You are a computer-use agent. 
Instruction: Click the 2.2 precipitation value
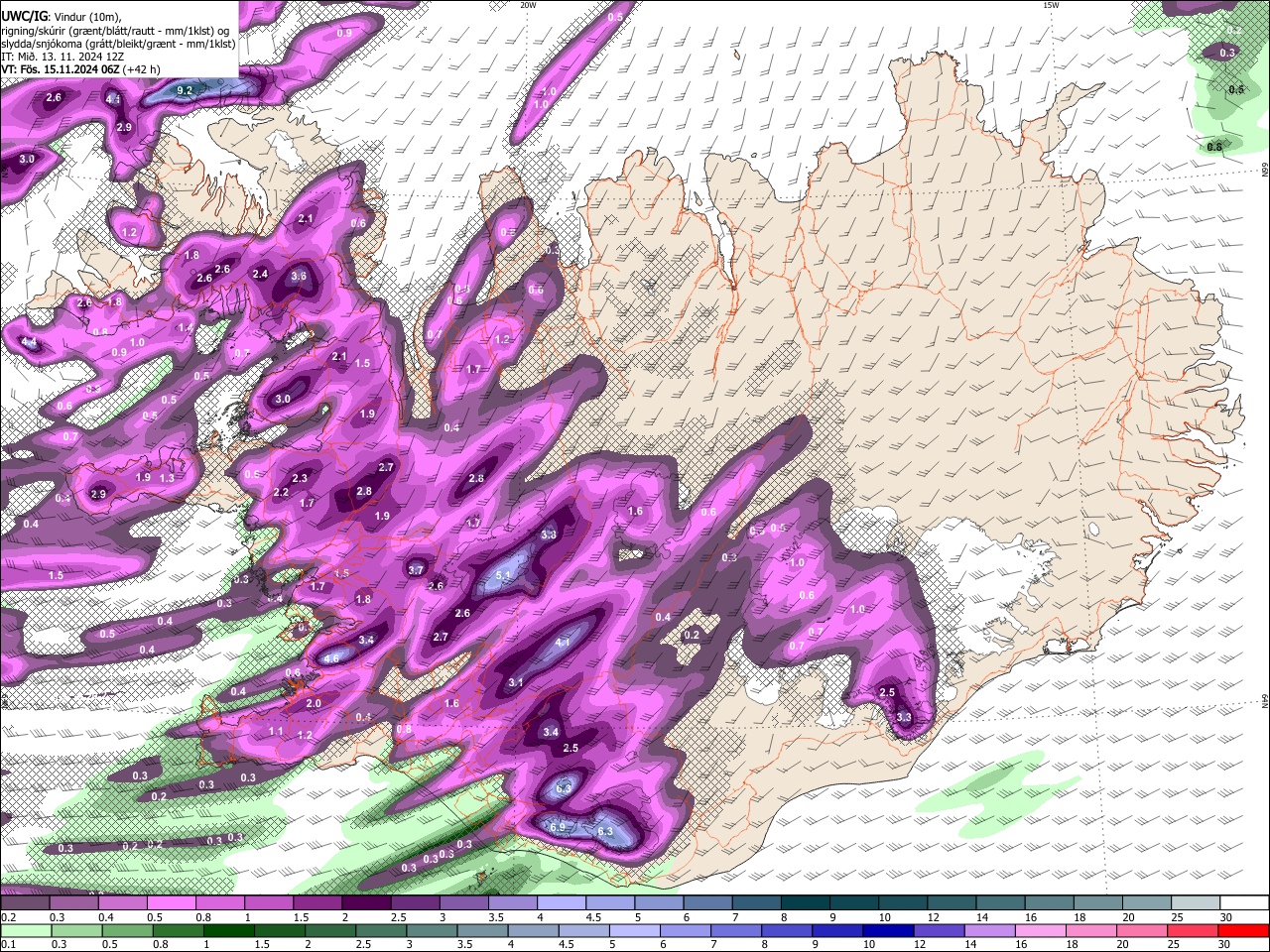(281, 492)
